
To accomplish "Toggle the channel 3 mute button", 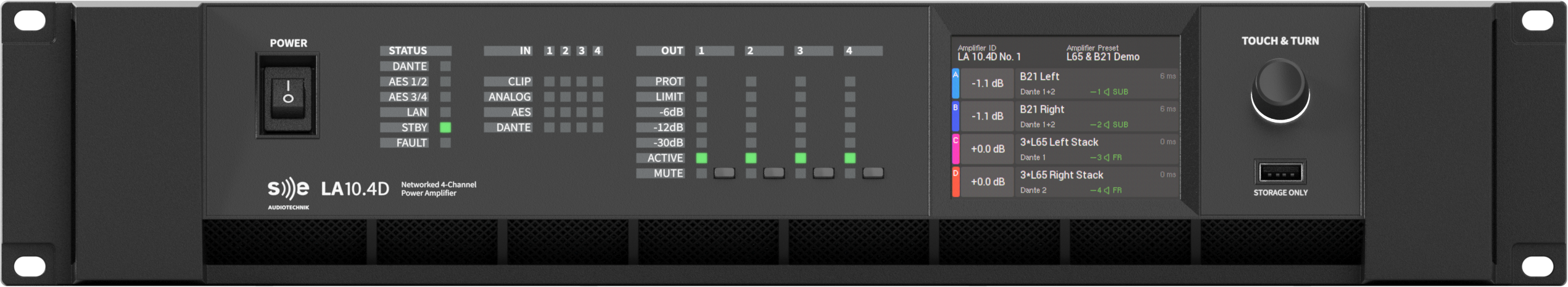I will coord(823,173).
